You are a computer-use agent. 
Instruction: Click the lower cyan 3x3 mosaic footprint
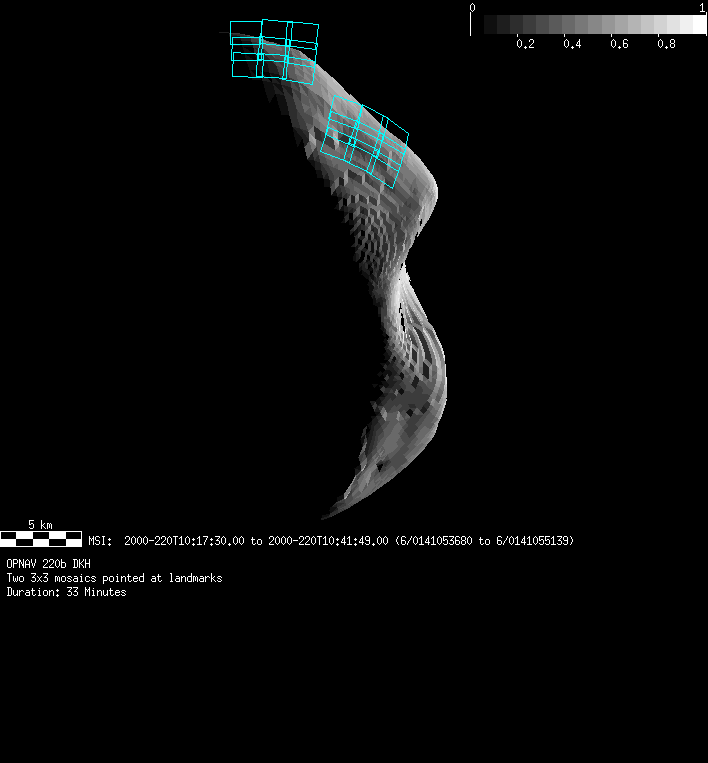tap(364, 142)
